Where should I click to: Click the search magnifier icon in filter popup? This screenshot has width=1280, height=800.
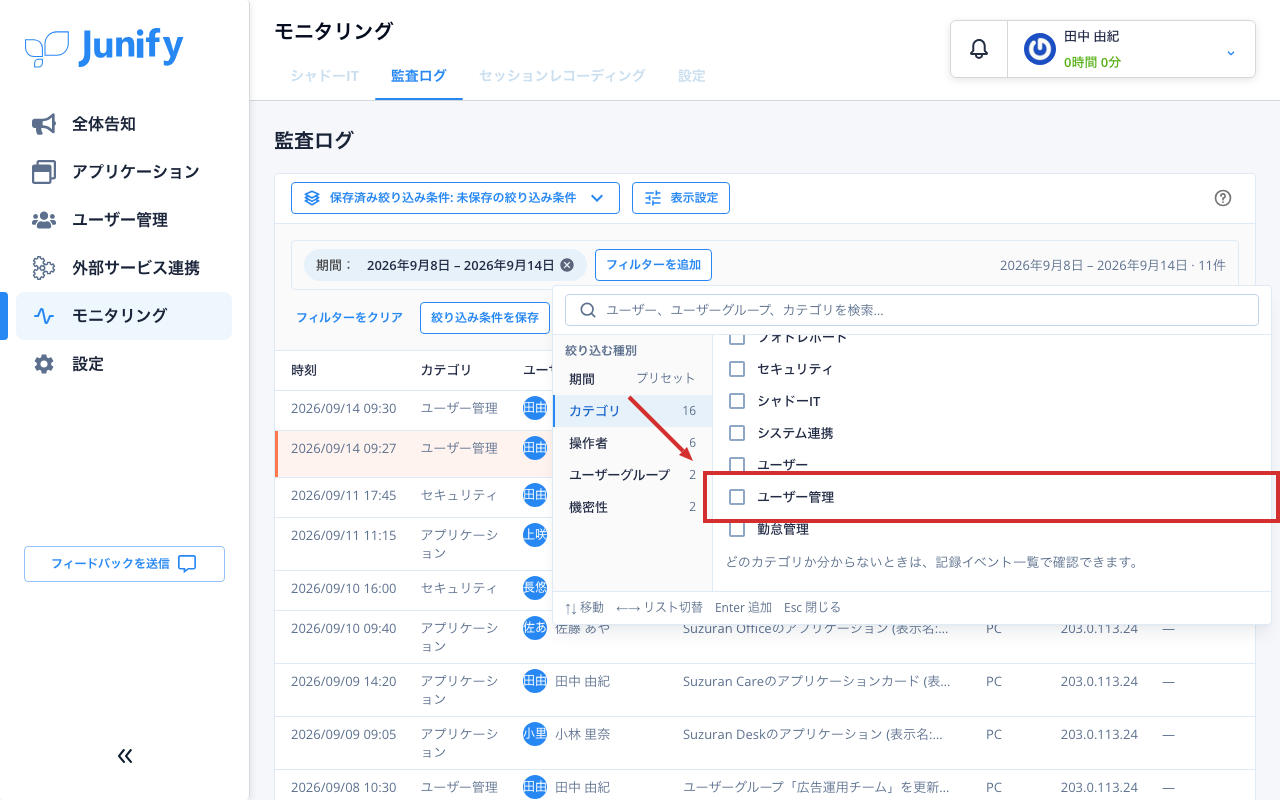(588, 310)
